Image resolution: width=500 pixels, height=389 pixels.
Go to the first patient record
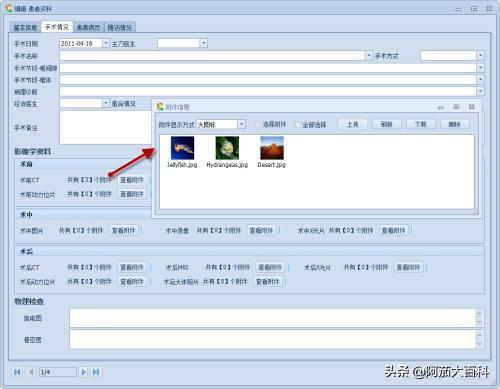point(17,372)
